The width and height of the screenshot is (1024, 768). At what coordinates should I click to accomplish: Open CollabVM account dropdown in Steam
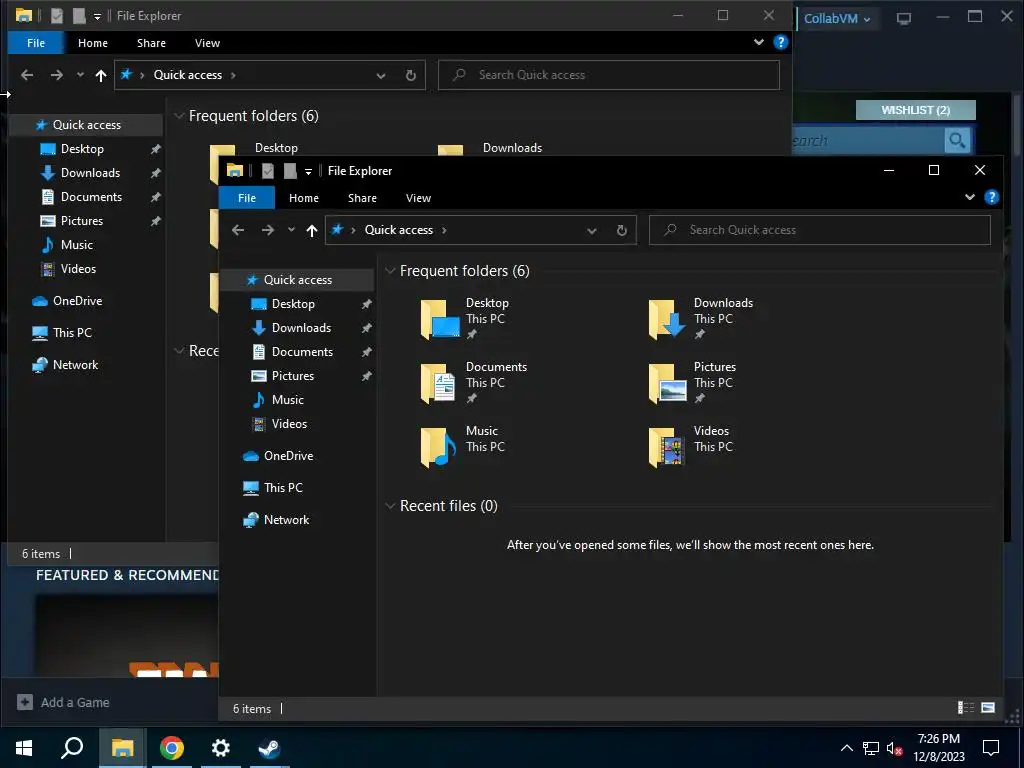pyautogui.click(x=837, y=19)
